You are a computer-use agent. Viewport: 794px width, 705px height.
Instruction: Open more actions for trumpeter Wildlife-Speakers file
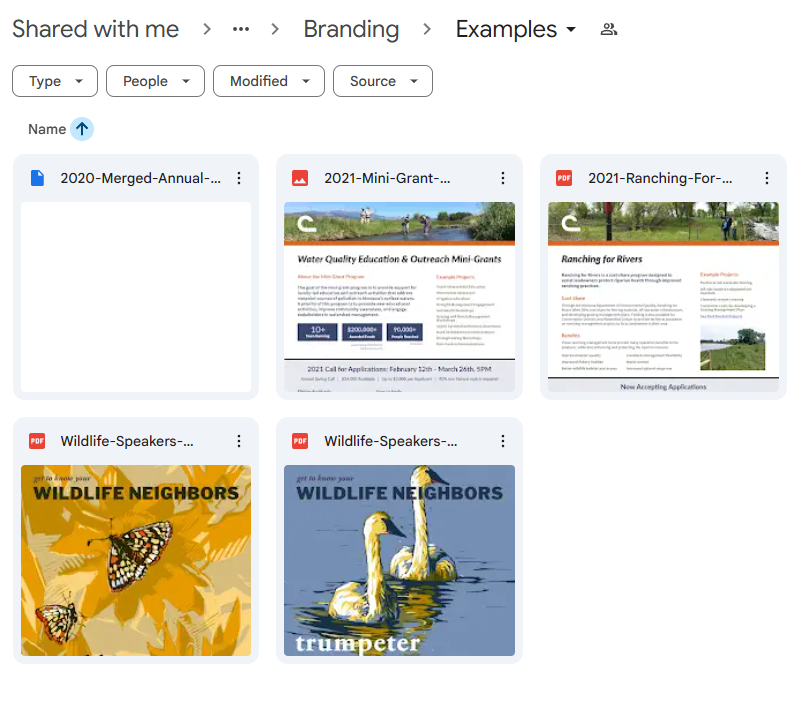[x=503, y=441]
